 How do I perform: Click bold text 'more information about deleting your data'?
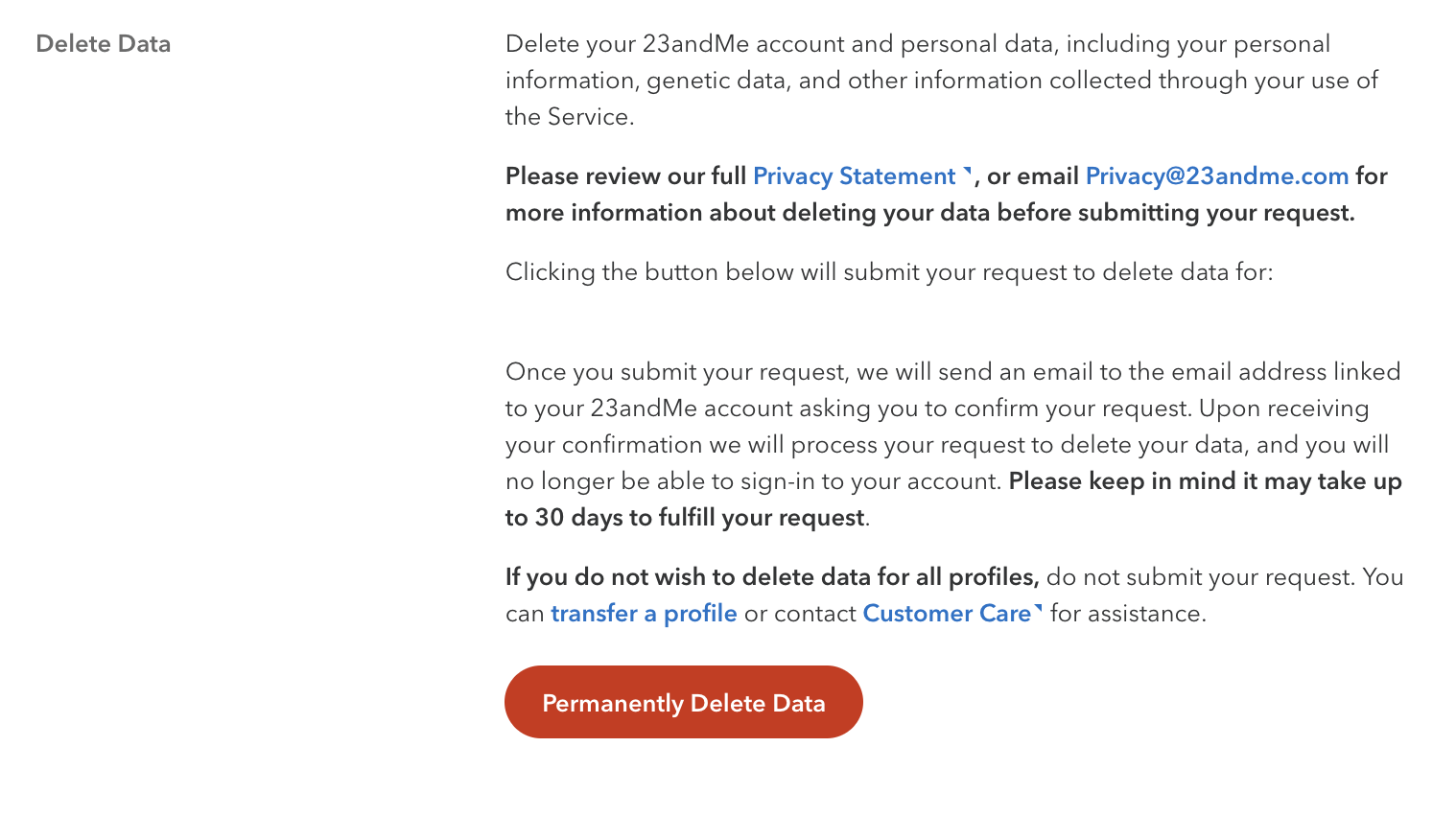(x=748, y=213)
